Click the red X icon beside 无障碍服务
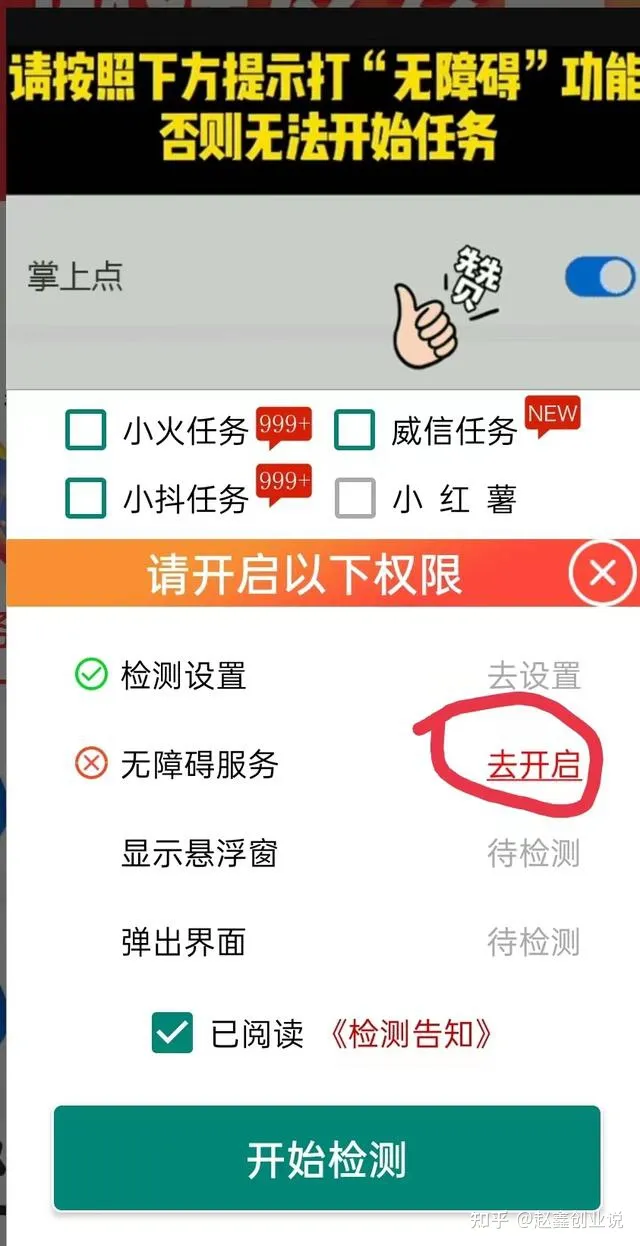Viewport: 640px width, 1246px height. (x=91, y=765)
